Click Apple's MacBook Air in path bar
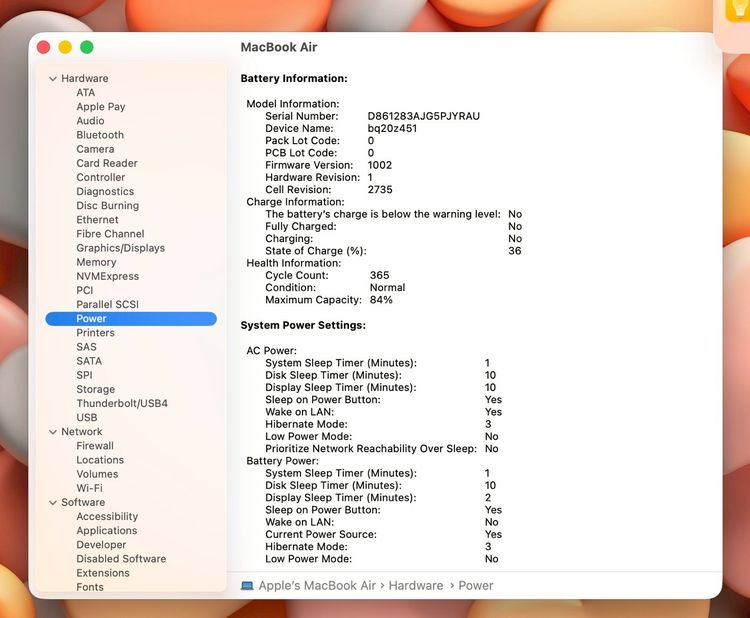 coord(317,585)
